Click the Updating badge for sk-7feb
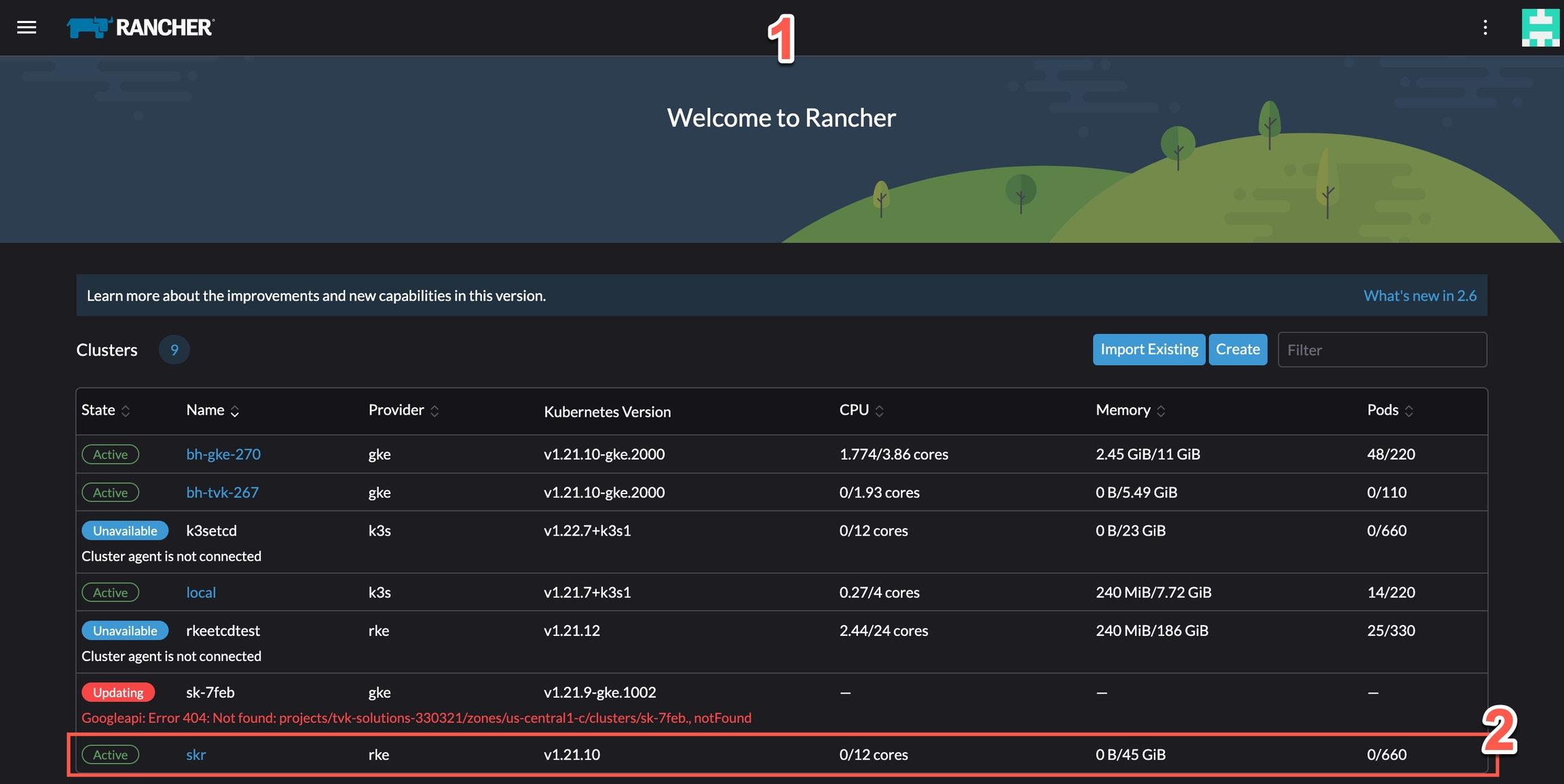1564x784 pixels. 118,692
